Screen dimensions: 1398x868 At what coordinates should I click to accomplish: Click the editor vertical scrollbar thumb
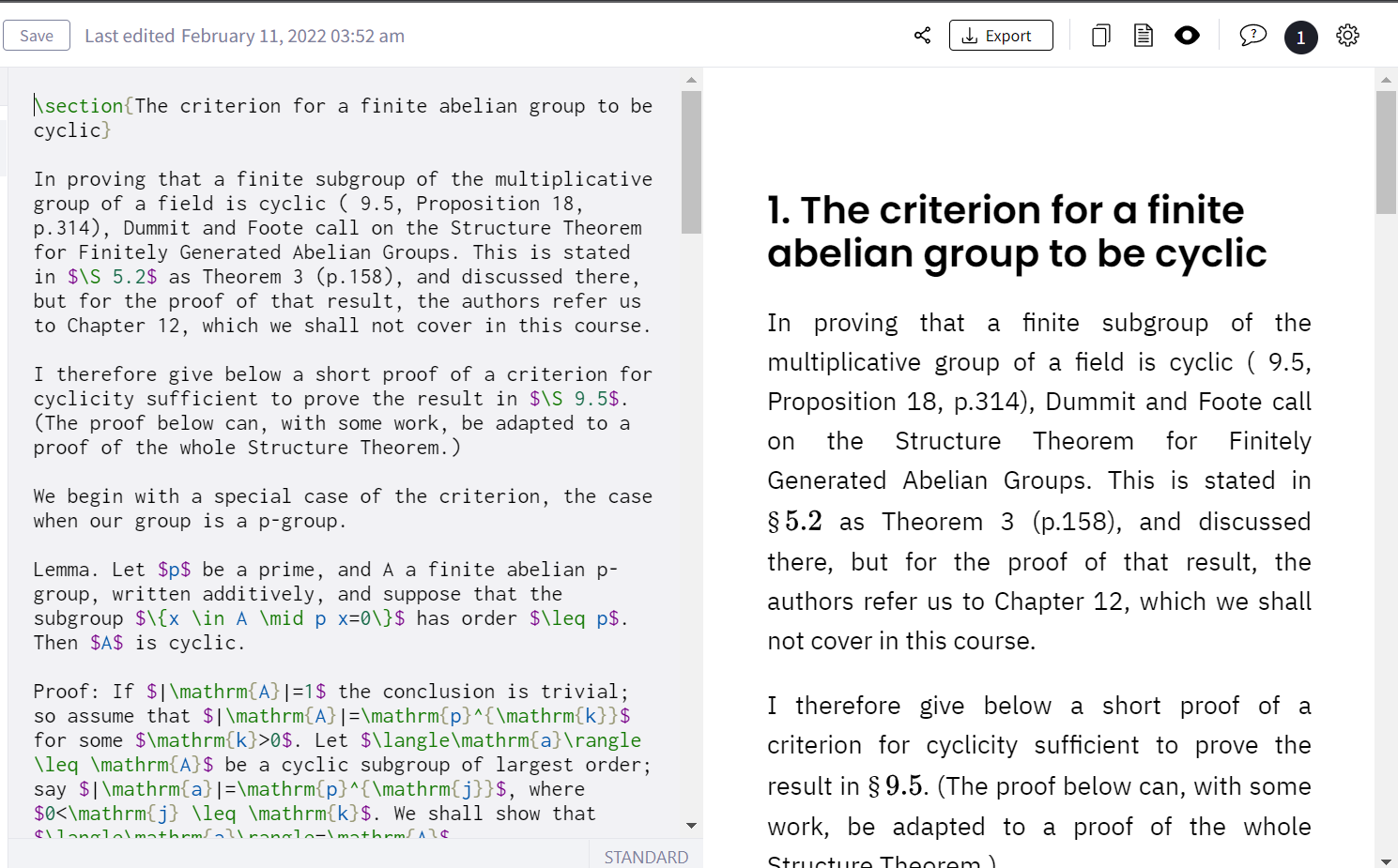pyautogui.click(x=692, y=161)
